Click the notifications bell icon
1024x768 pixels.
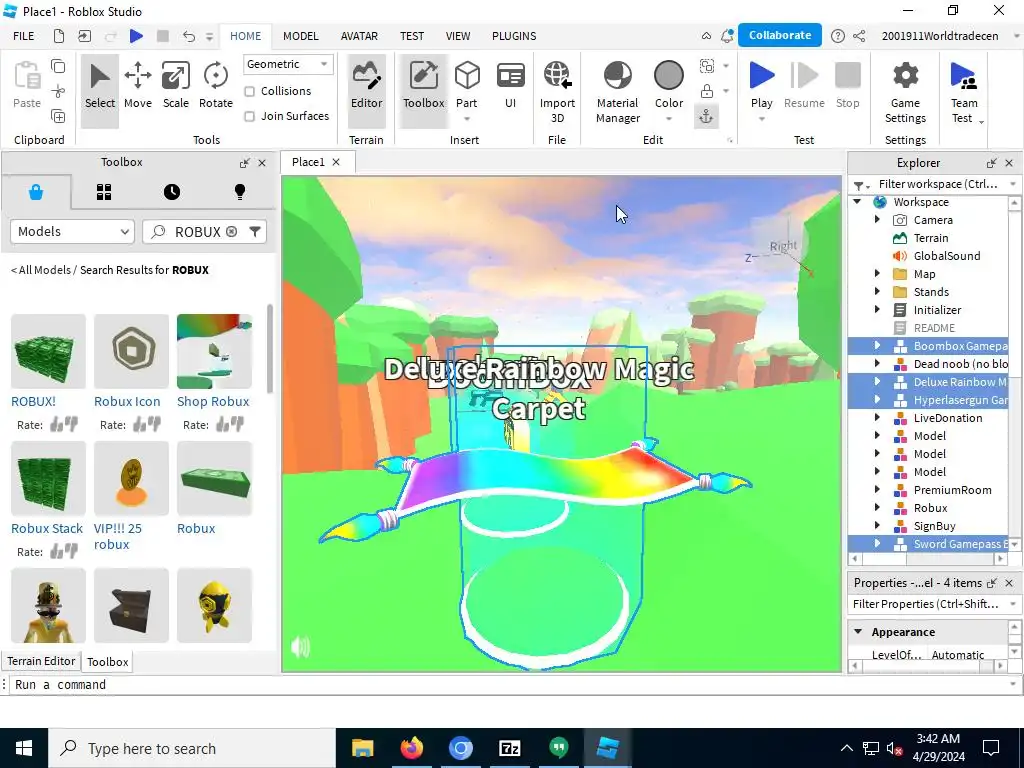726,36
